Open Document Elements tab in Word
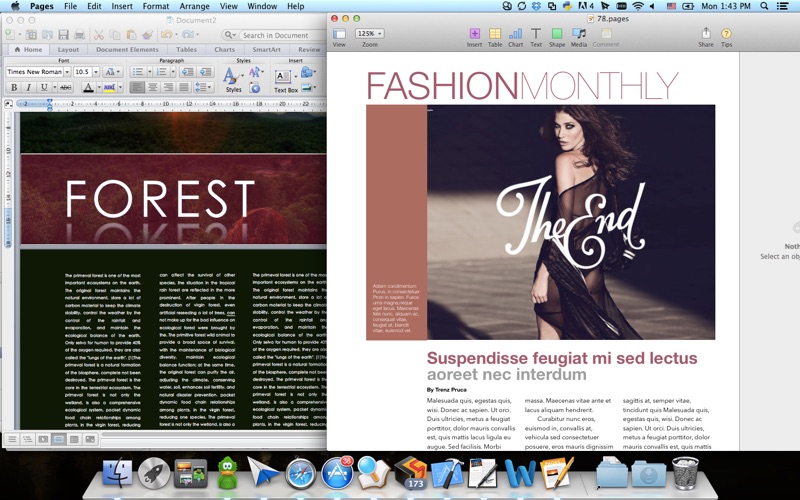 [x=127, y=49]
